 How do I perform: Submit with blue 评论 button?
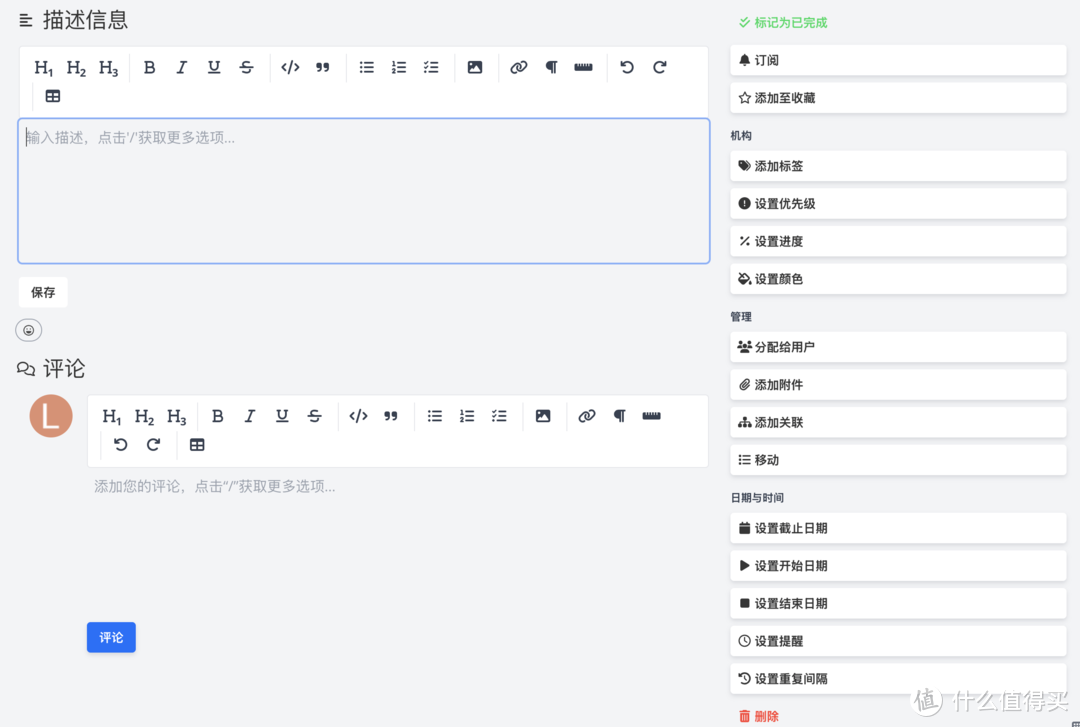(x=111, y=638)
